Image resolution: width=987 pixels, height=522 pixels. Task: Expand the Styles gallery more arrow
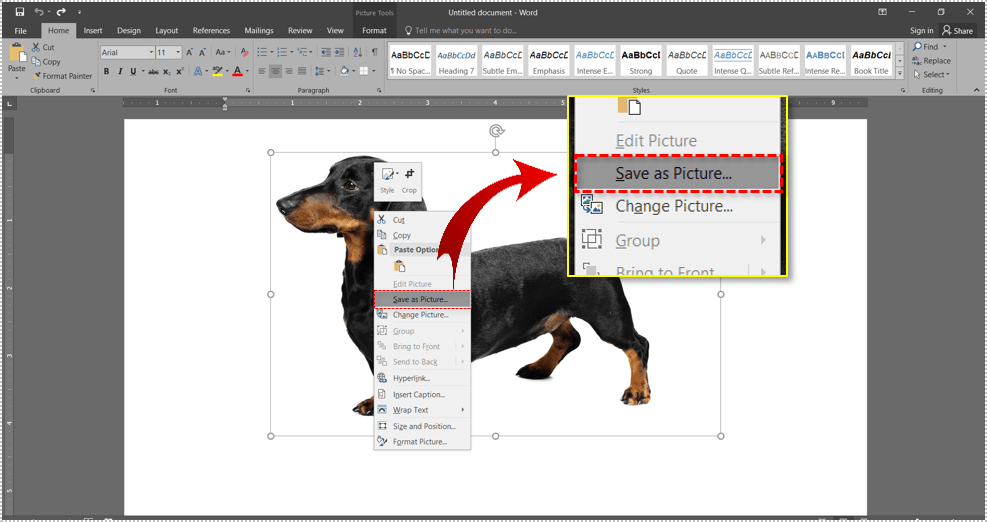[899, 73]
